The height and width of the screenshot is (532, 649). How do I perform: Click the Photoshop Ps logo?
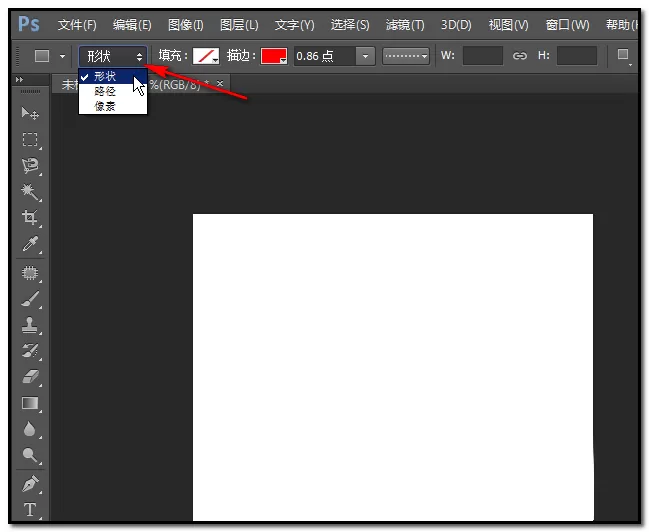coord(29,24)
